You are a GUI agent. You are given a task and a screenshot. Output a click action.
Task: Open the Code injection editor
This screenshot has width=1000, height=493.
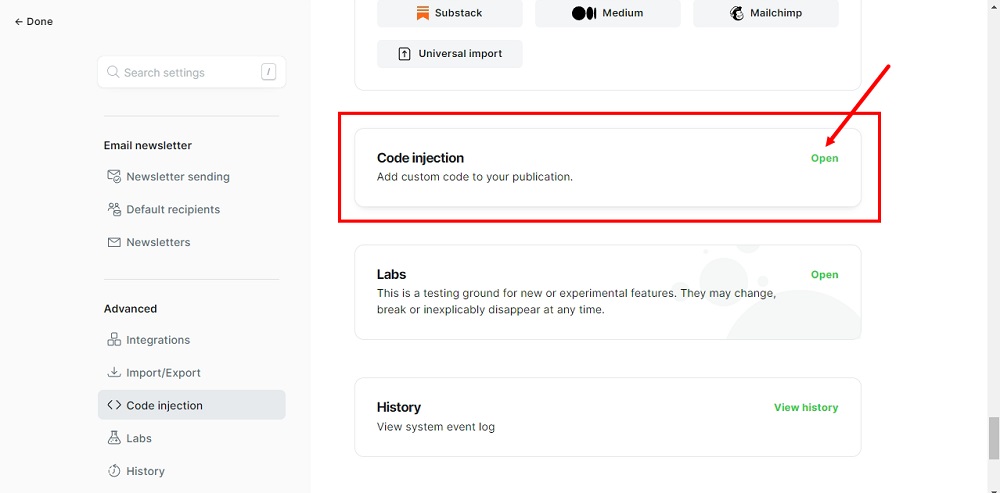[x=825, y=158]
